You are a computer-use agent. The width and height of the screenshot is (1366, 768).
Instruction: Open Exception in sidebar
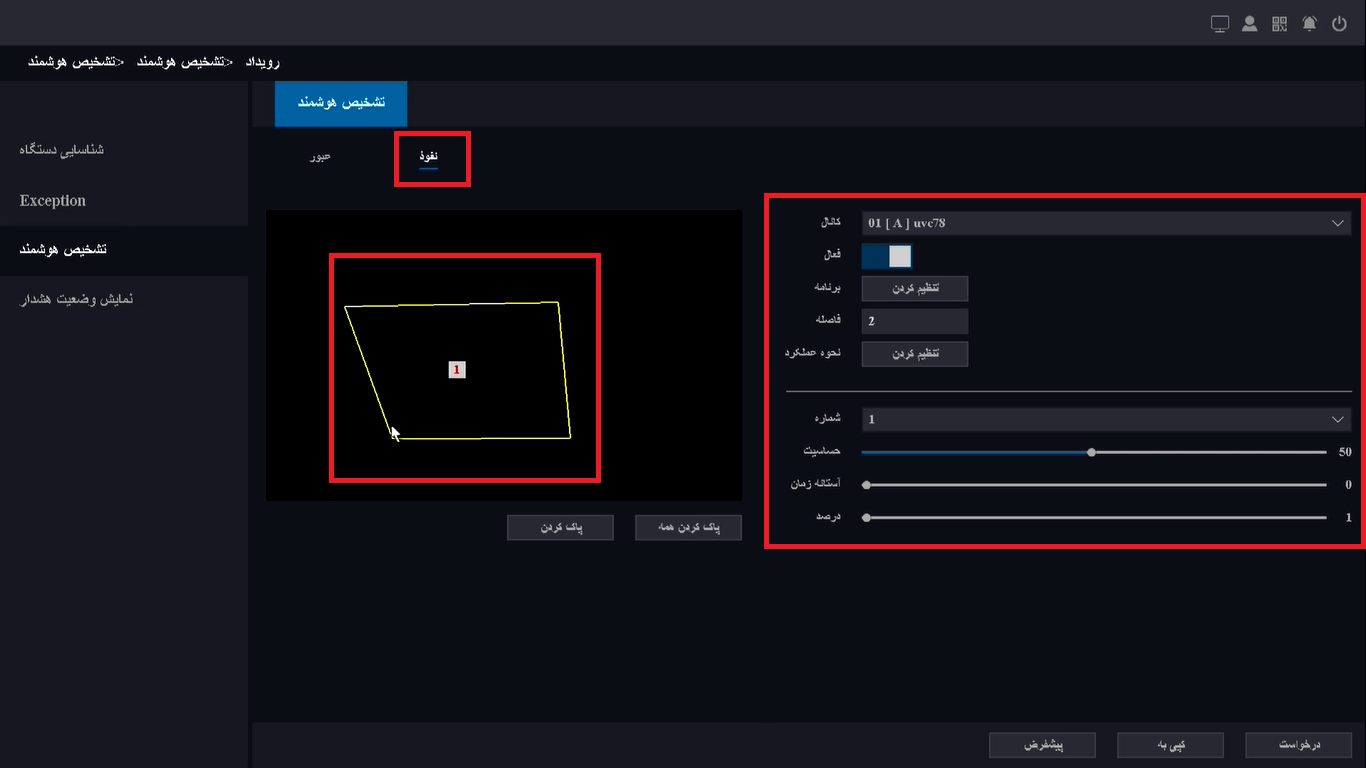pyautogui.click(x=53, y=200)
